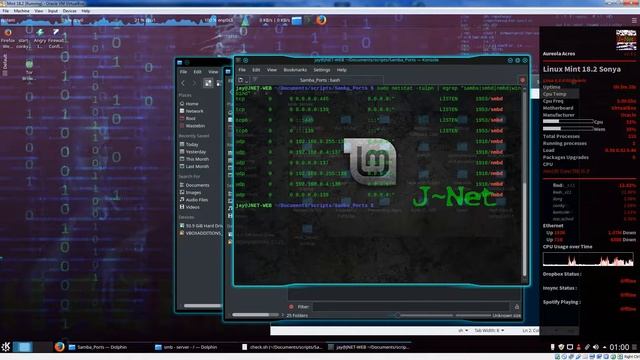Screen dimensions: 640x360
Task: Open KDE application launcher
Action: click(6, 347)
